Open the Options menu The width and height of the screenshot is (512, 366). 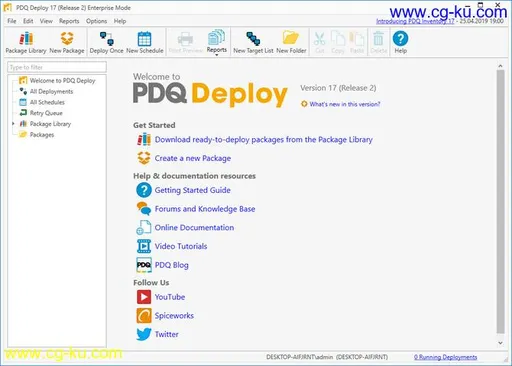[x=96, y=21]
